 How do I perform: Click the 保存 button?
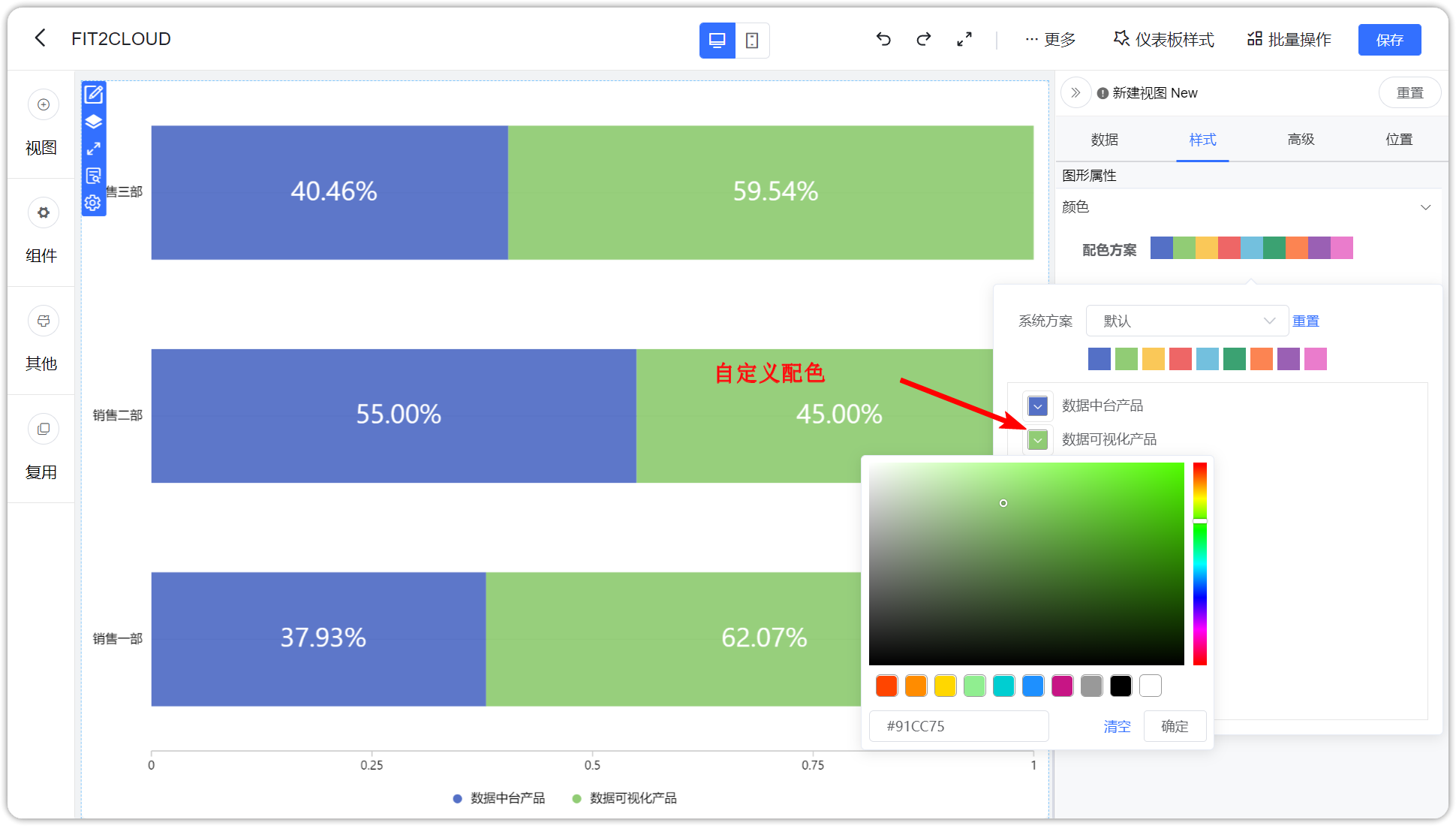click(x=1389, y=40)
